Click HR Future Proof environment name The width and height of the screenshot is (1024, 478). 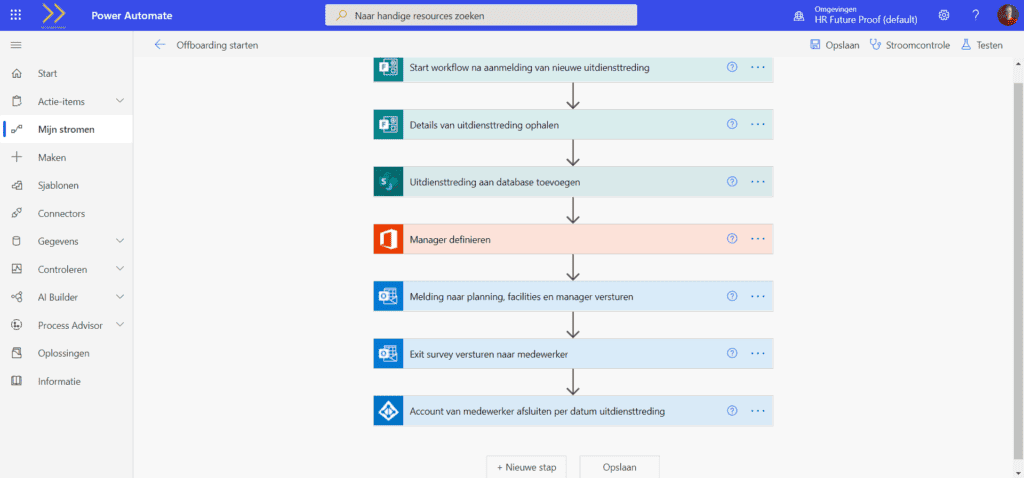click(865, 20)
